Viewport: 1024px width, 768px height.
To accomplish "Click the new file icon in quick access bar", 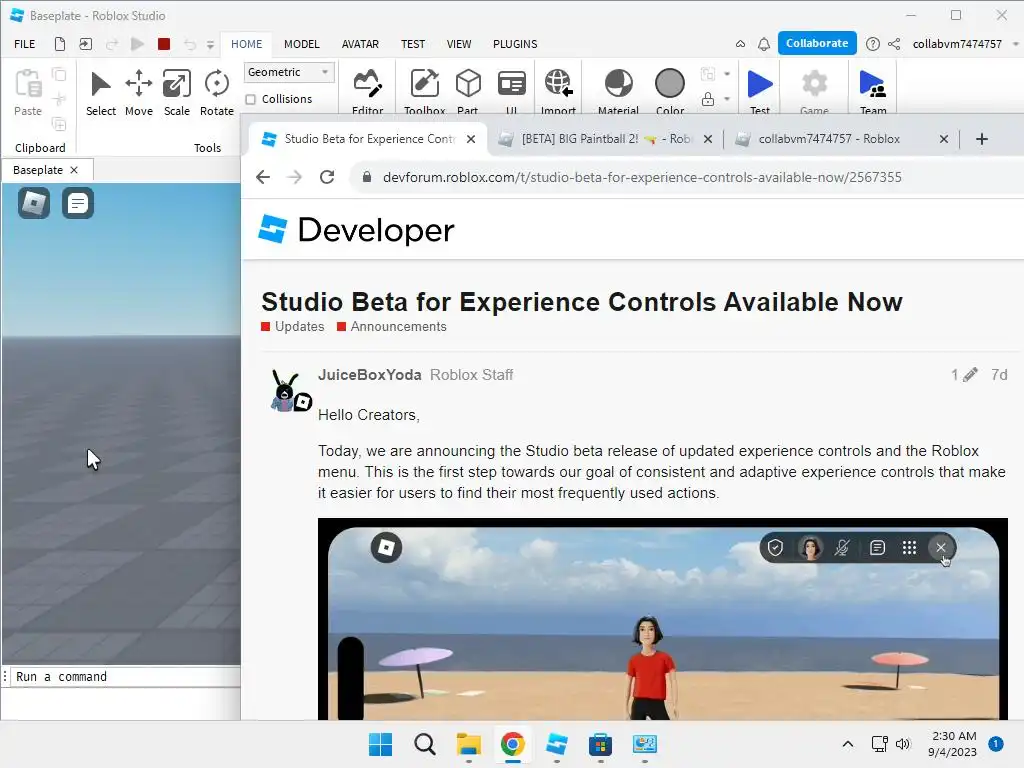I will [59, 44].
